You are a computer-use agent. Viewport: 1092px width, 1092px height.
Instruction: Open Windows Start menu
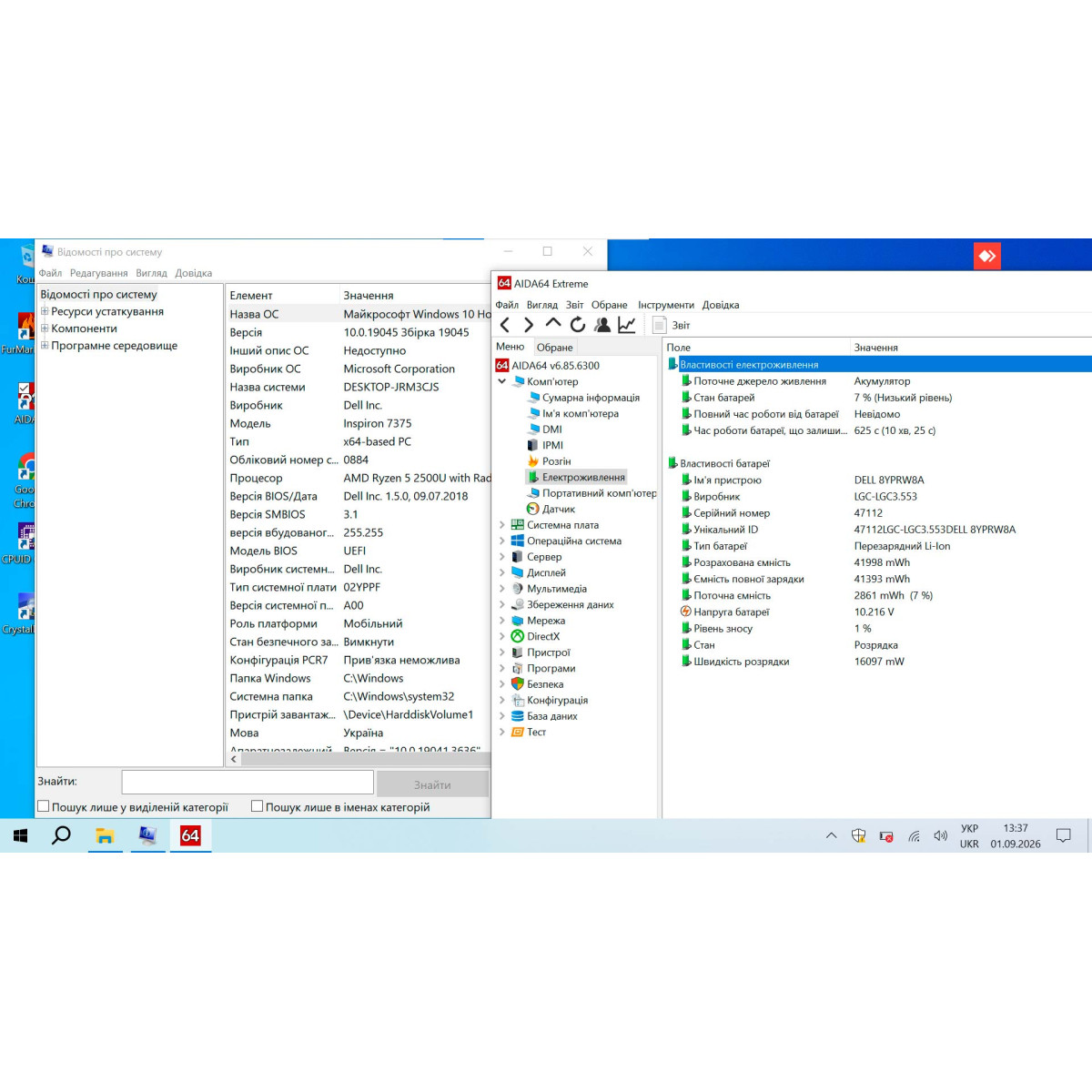(x=20, y=835)
